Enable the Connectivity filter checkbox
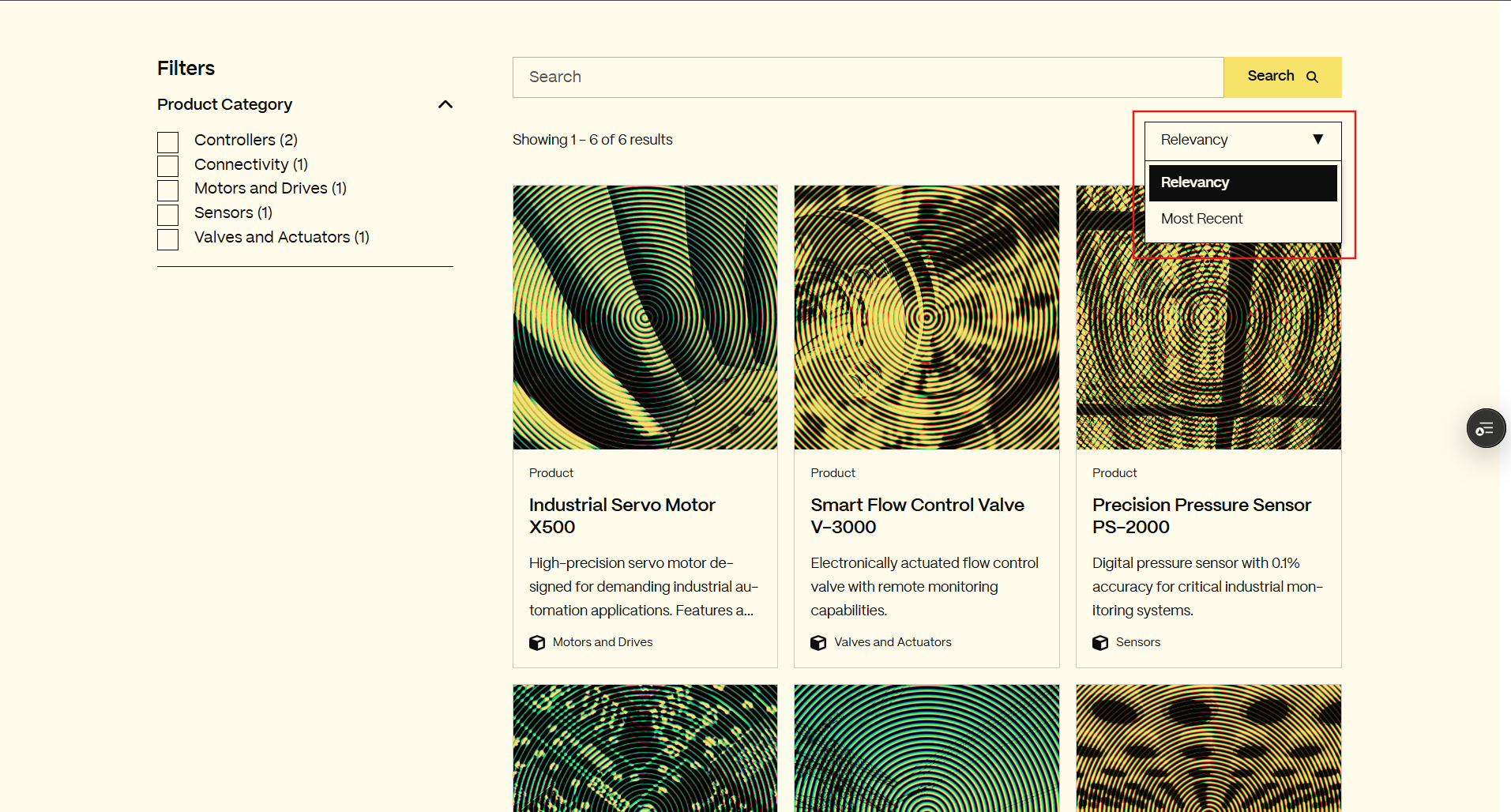The height and width of the screenshot is (812, 1511). 168,166
